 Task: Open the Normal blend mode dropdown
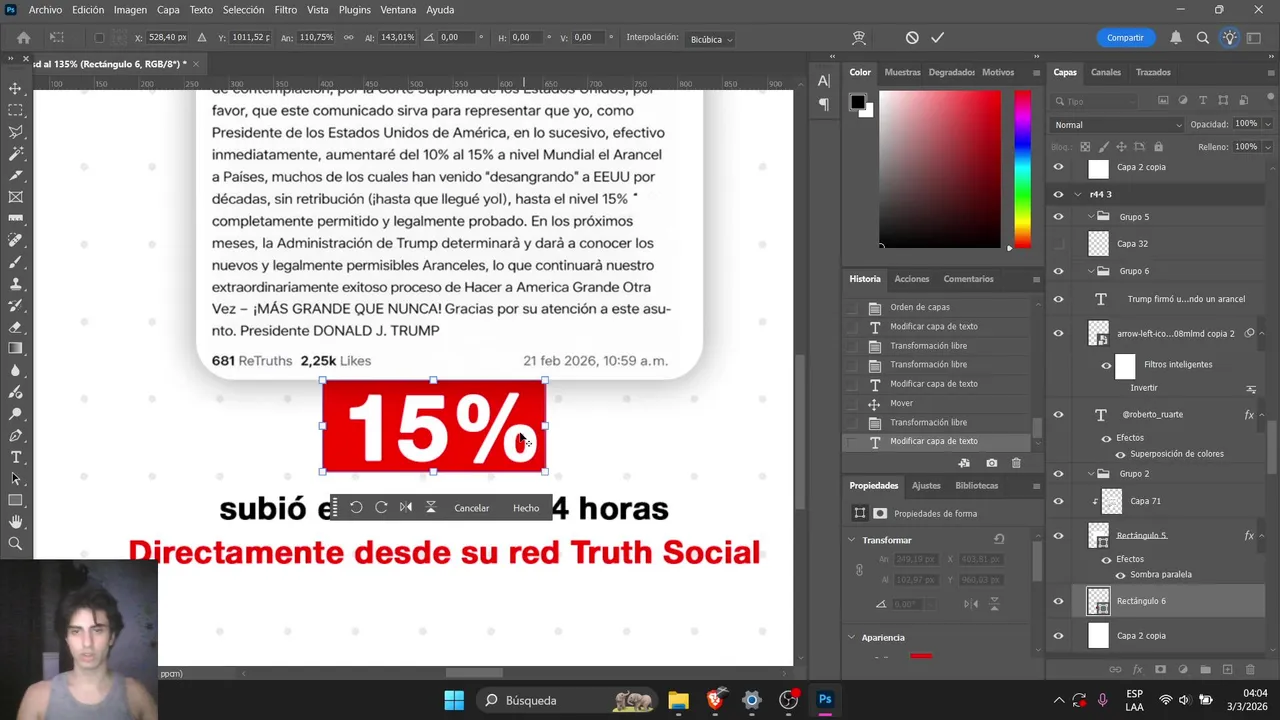[x=1117, y=125]
